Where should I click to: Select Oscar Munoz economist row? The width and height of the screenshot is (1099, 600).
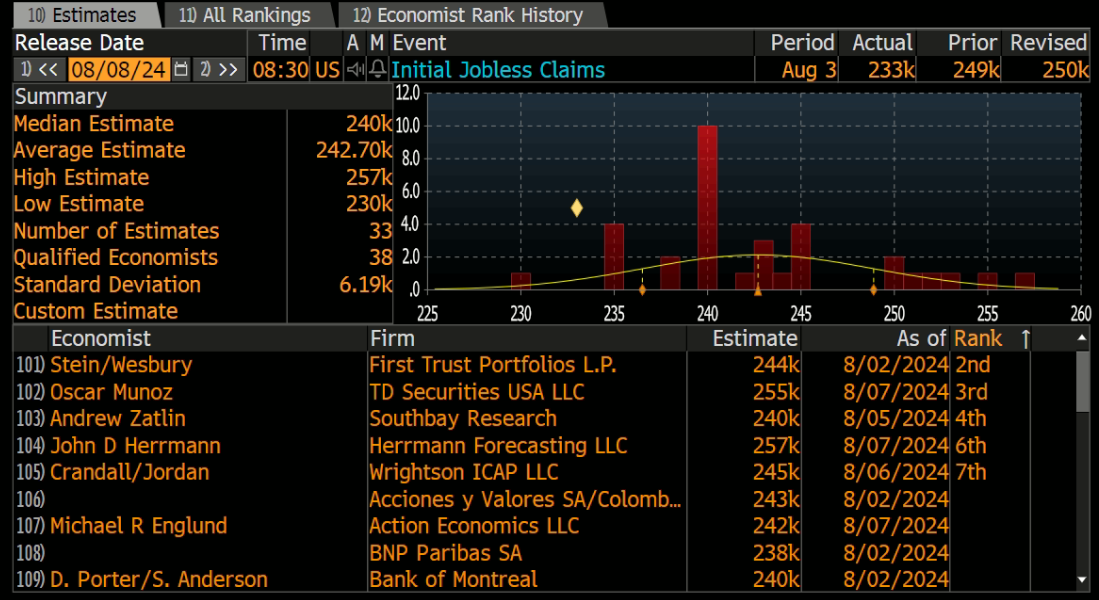(545, 392)
